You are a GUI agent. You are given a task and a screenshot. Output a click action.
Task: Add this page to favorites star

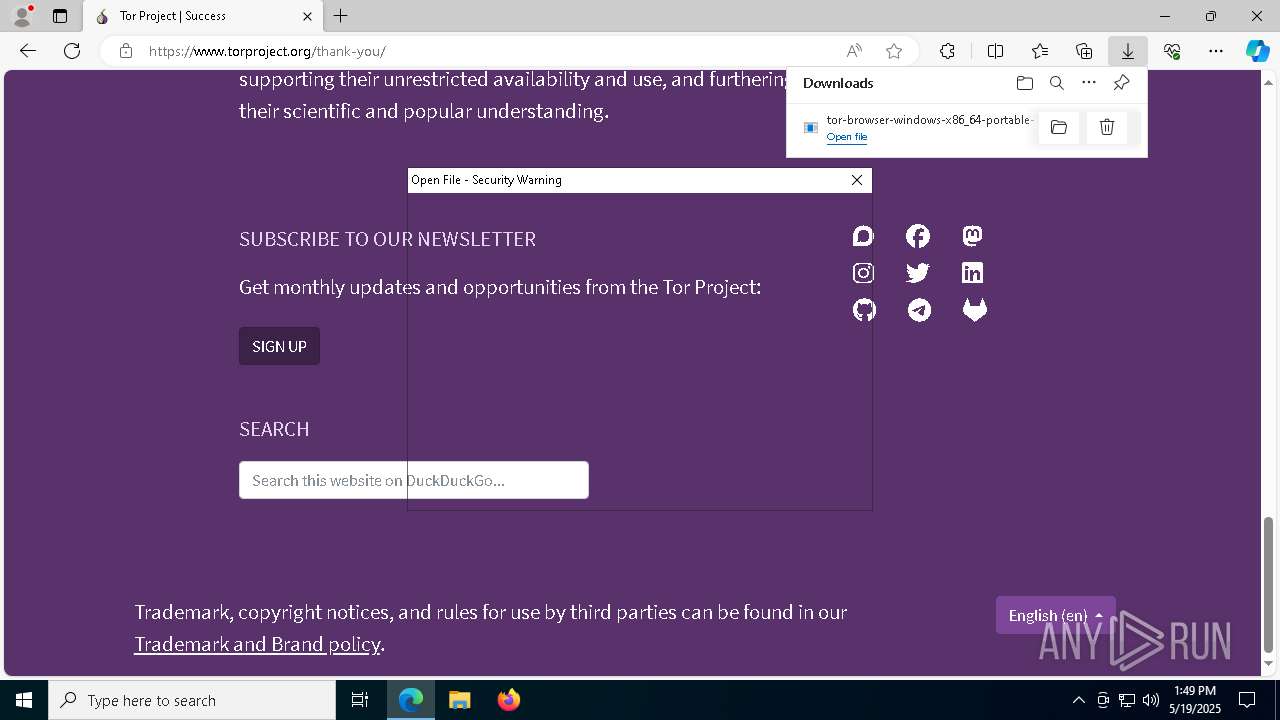point(894,51)
